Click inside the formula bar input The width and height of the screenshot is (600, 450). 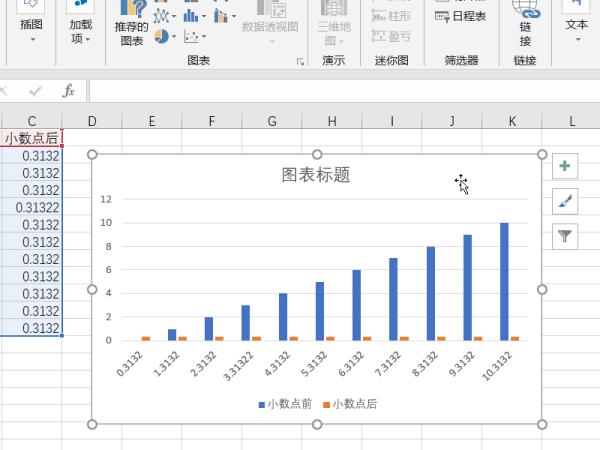pyautogui.click(x=344, y=91)
